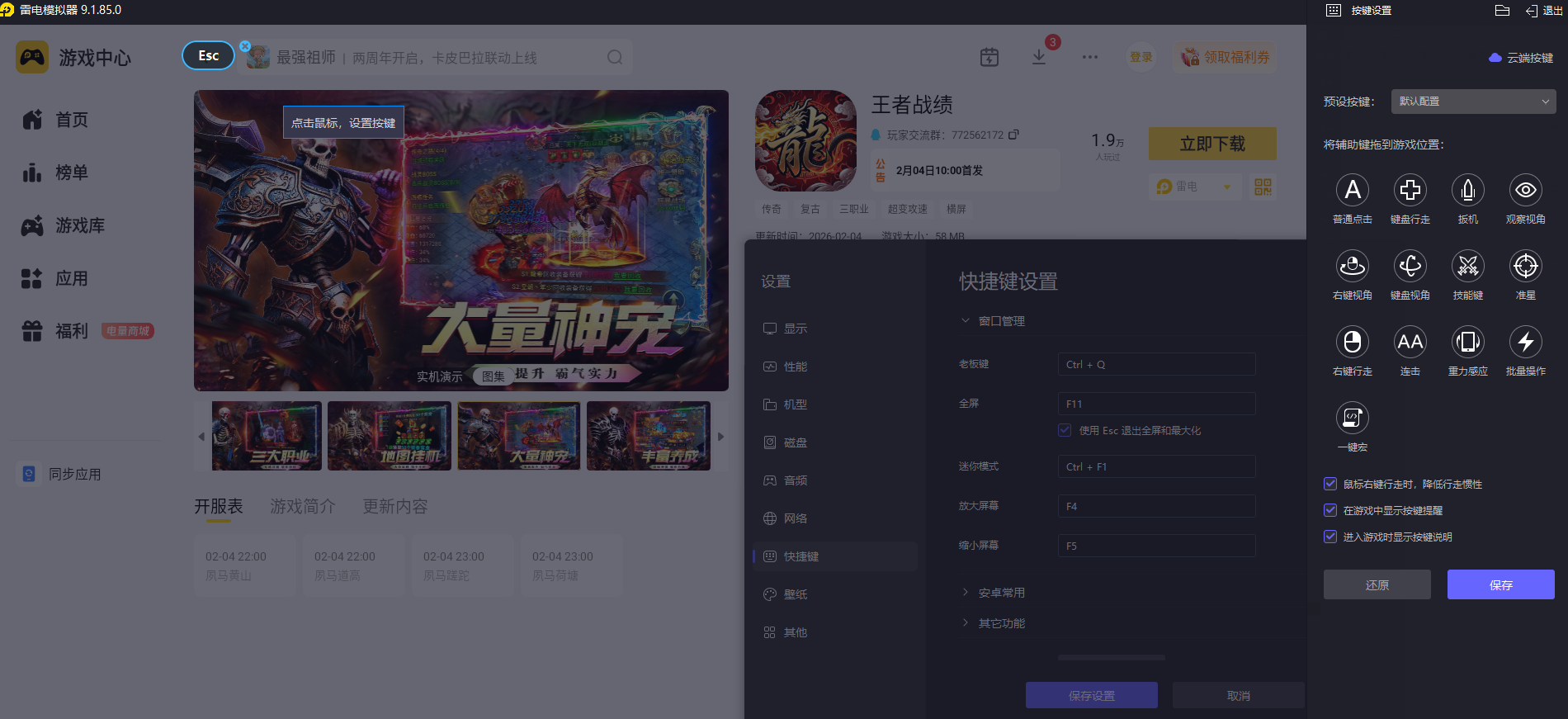Screen dimensions: 1568x719
Task: Copy the 玩家交流群 number
Action: pos(1013,135)
